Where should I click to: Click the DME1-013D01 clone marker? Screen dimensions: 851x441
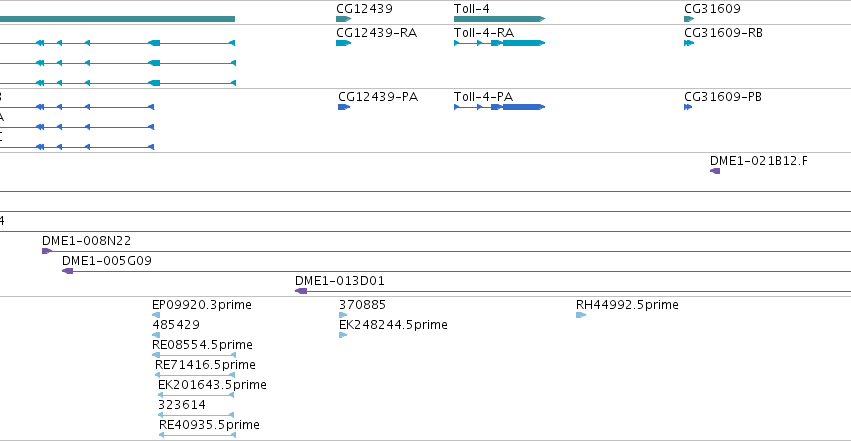(301, 291)
